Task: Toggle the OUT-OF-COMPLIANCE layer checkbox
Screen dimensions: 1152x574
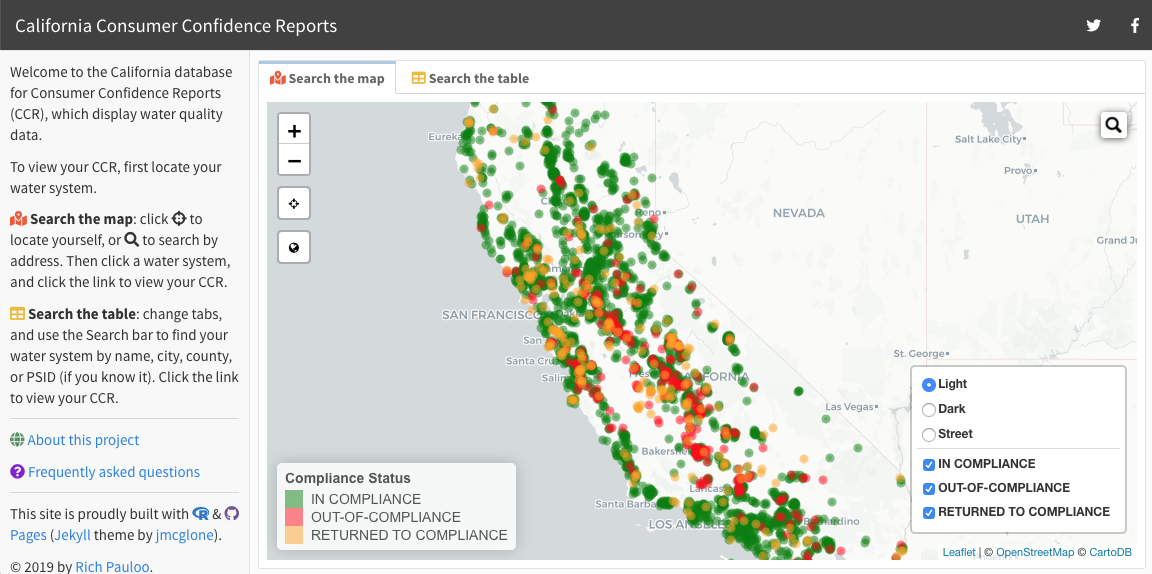Action: click(929, 488)
